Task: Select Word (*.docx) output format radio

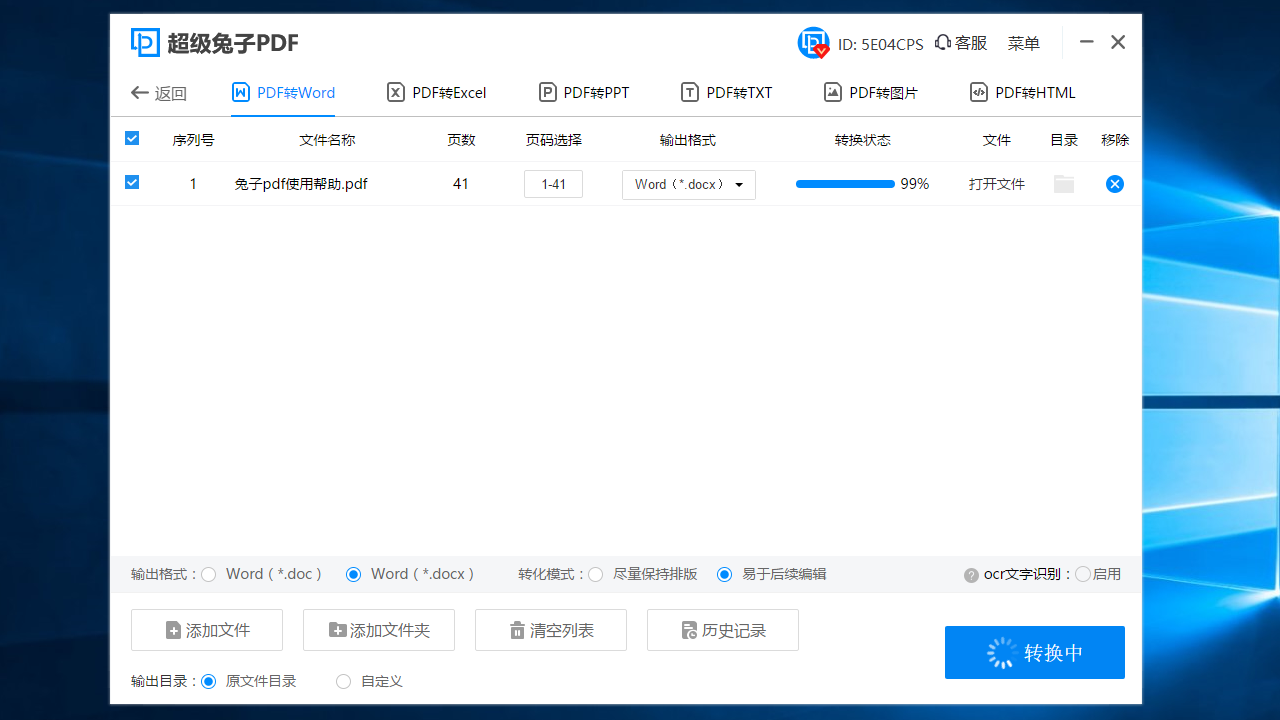Action: pos(353,575)
